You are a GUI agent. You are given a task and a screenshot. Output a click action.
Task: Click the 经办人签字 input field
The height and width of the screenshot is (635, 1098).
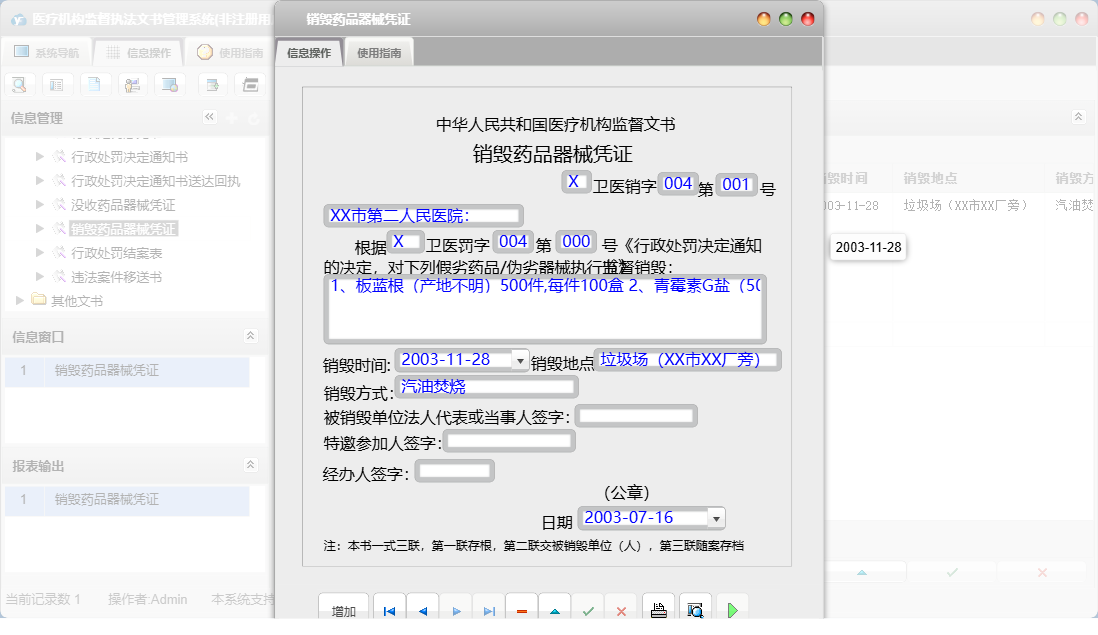(x=454, y=469)
